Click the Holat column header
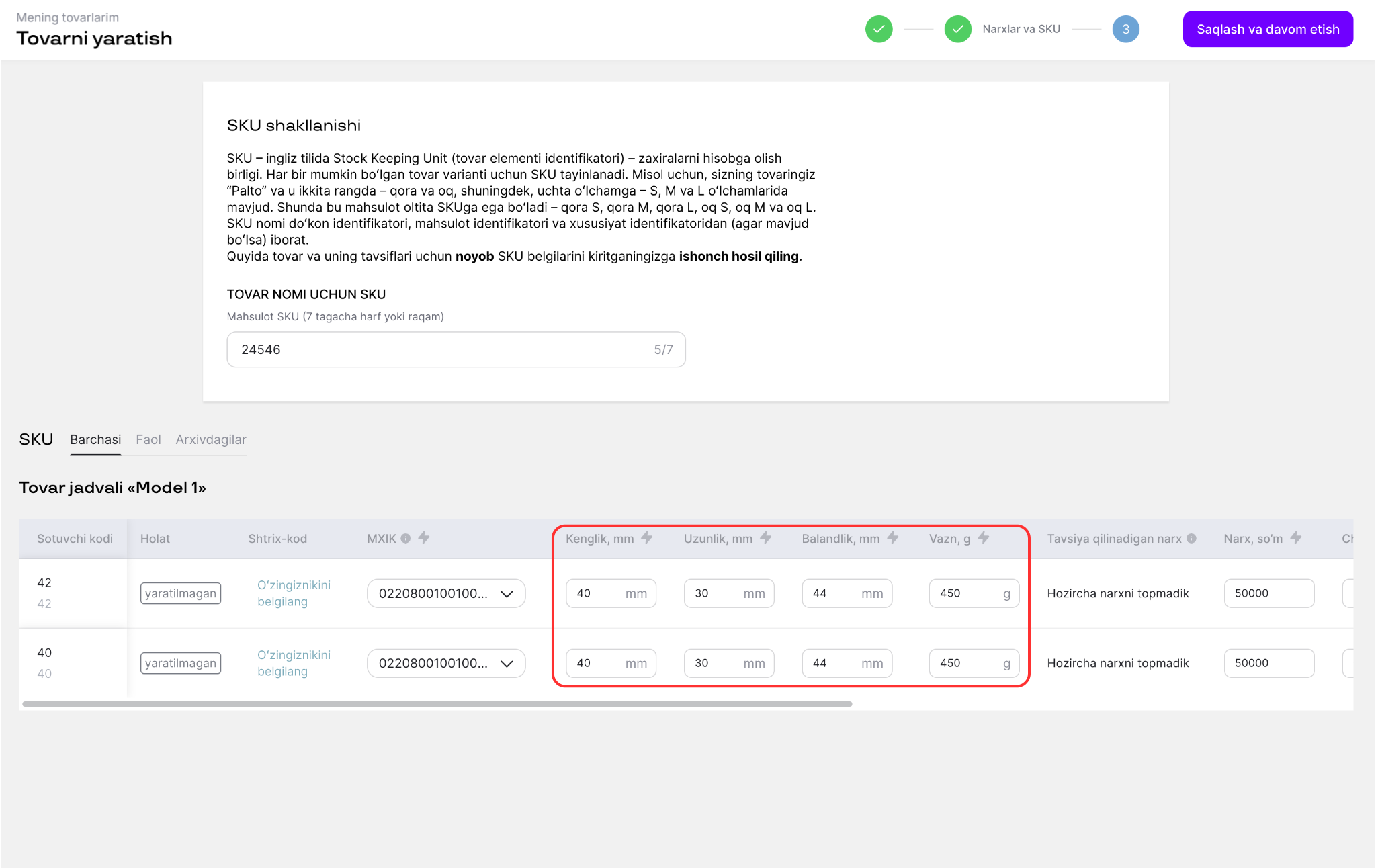 pos(155,539)
